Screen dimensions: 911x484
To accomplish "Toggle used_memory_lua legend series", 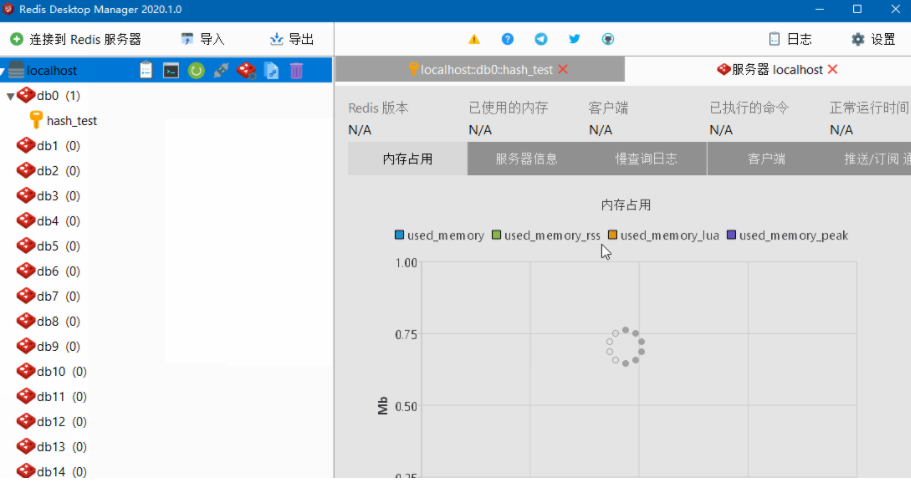I will tap(663, 235).
